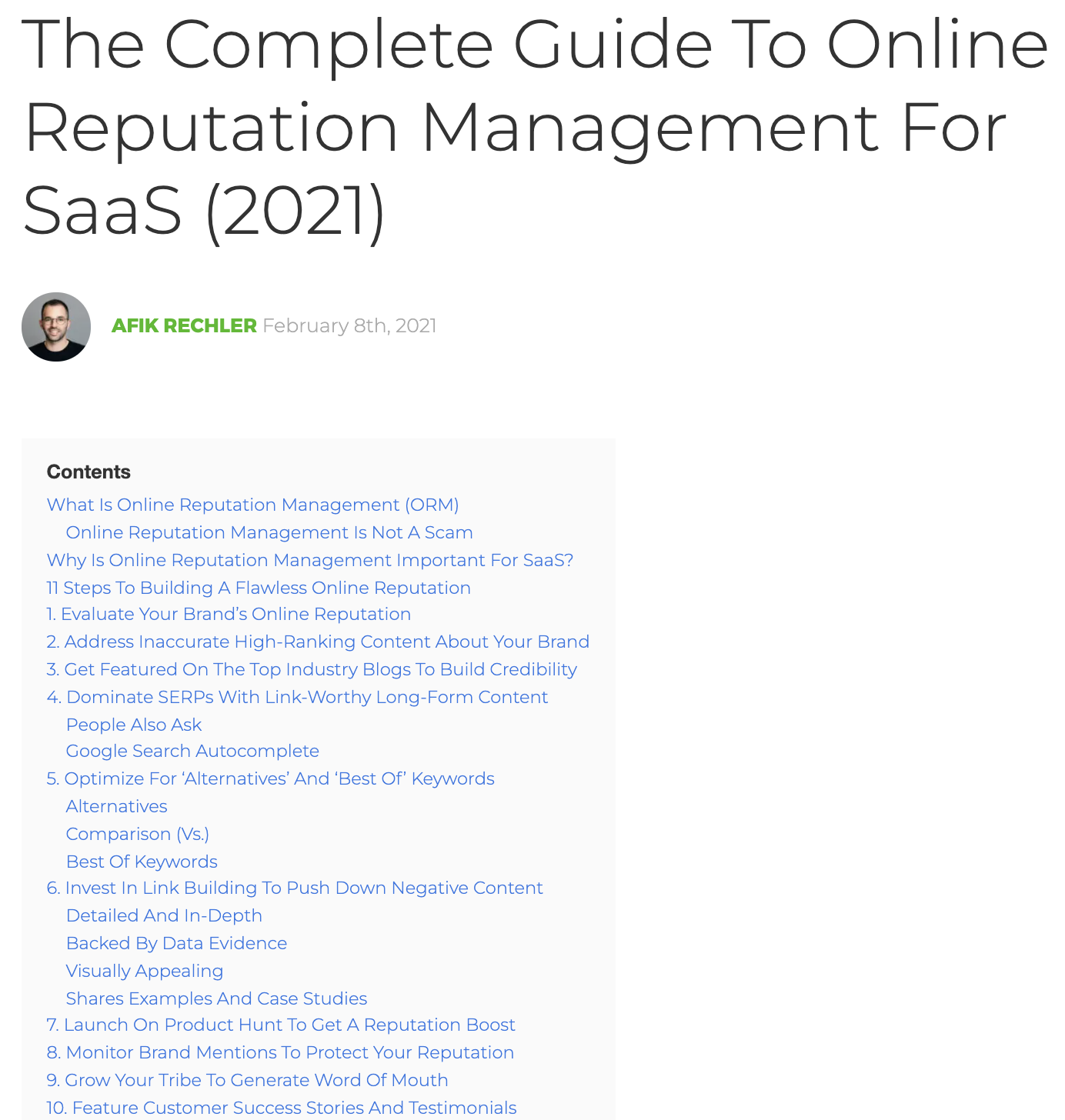This screenshot has width=1065, height=1120.
Task: Navigate to Dominate SERPs With Long-Form Content
Action: (297, 697)
